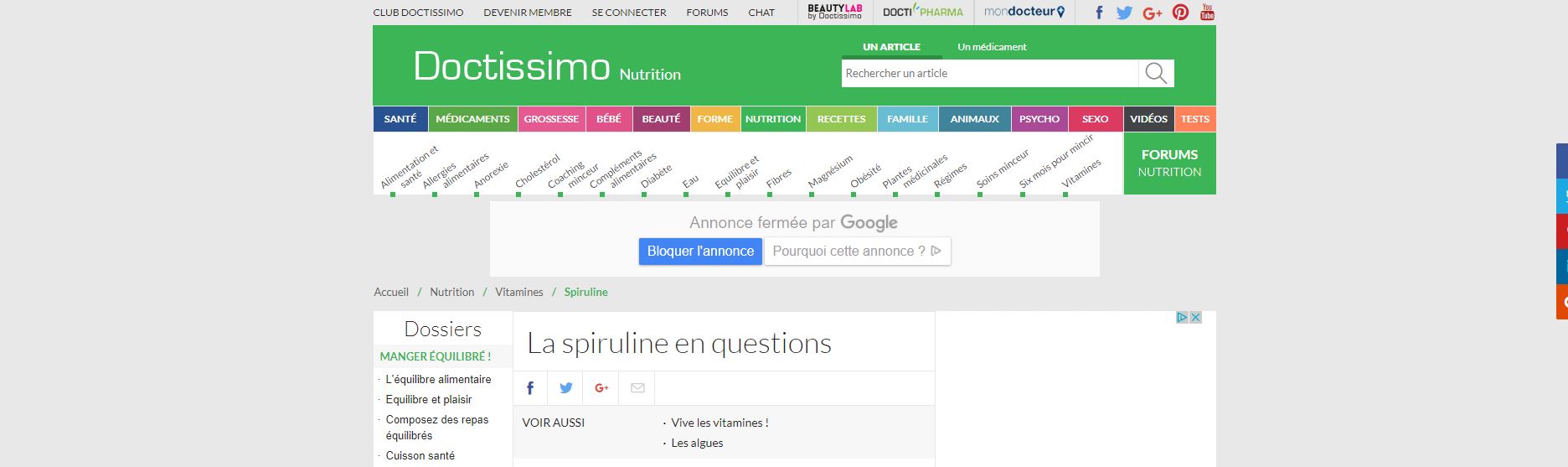This screenshot has width=1568, height=467.
Task: Click 'Pourquoi cette annonce ?' button
Action: 857,251
